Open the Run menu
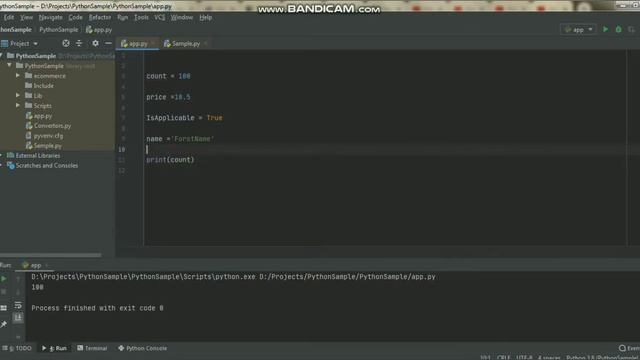 pyautogui.click(x=122, y=17)
